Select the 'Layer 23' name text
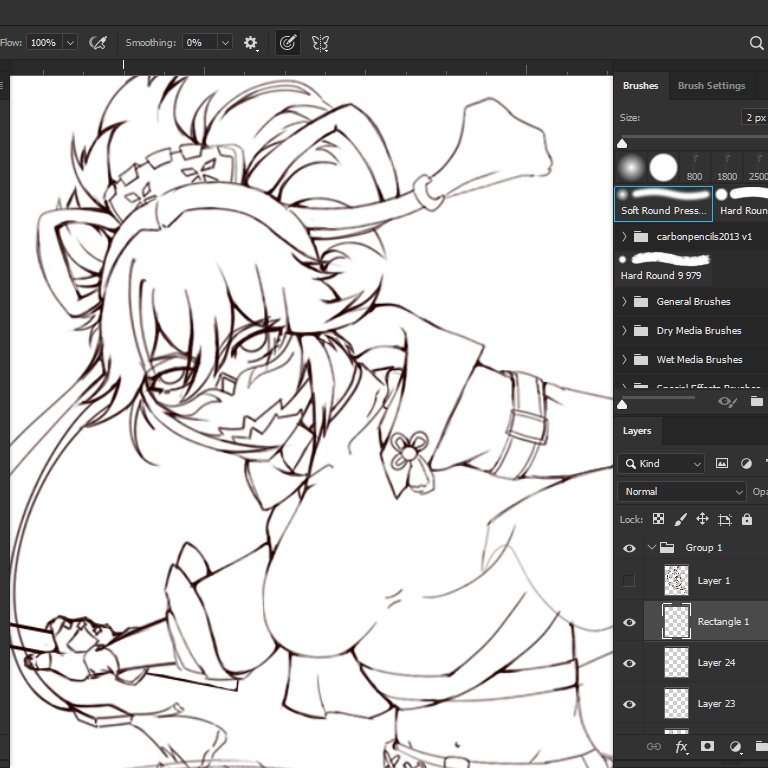Screen dimensions: 768x768 tap(716, 704)
